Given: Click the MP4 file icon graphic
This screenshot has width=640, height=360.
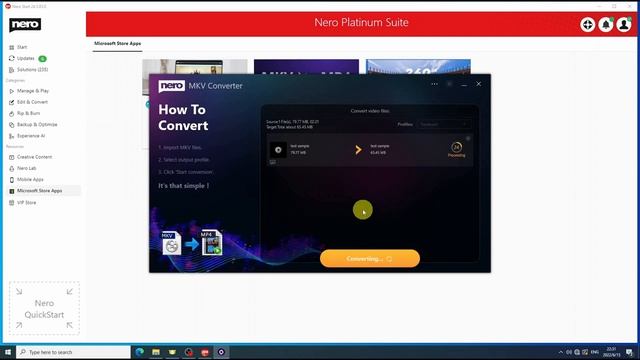Looking at the screenshot, I should click(212, 242).
